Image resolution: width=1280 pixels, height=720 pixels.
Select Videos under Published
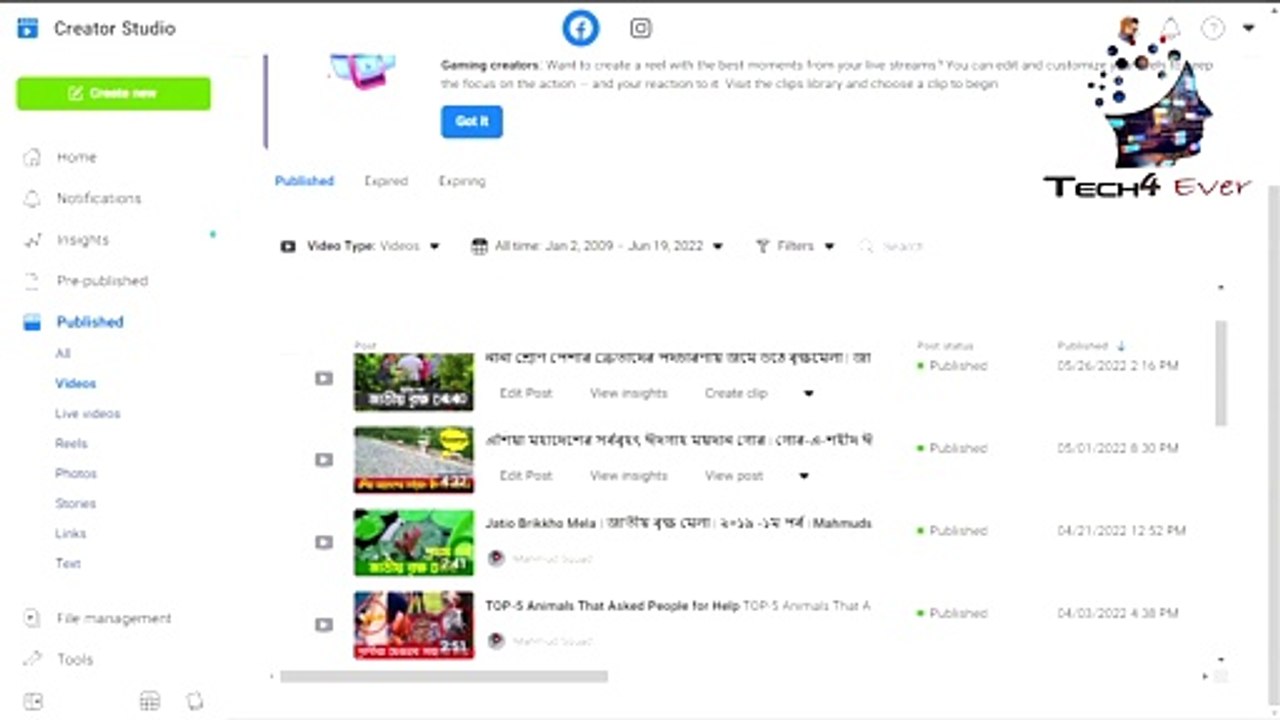pos(76,383)
